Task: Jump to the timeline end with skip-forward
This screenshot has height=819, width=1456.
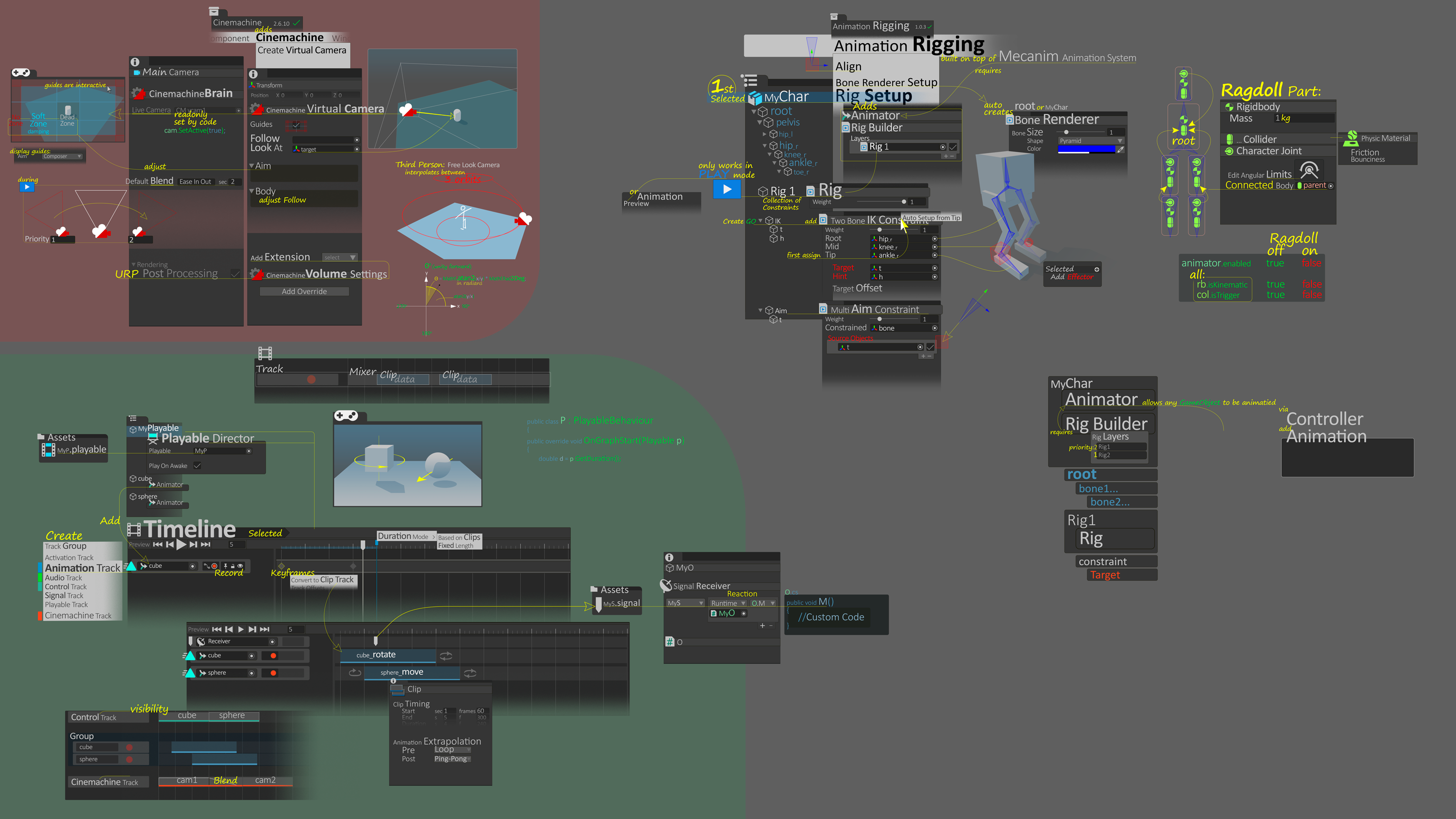Action: click(206, 544)
